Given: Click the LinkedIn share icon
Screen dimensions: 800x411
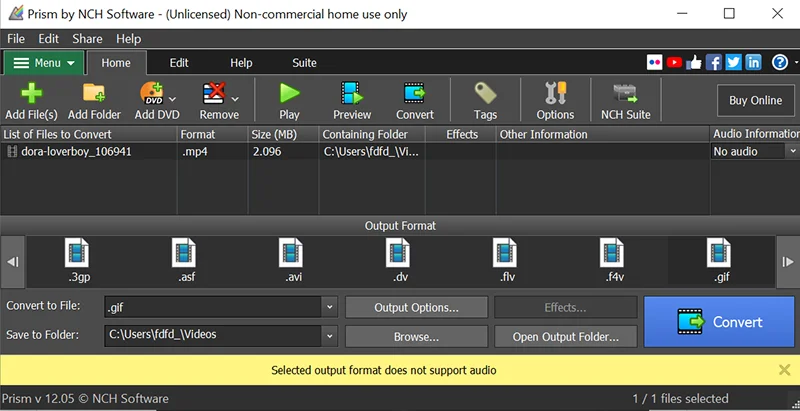Looking at the screenshot, I should pyautogui.click(x=753, y=63).
